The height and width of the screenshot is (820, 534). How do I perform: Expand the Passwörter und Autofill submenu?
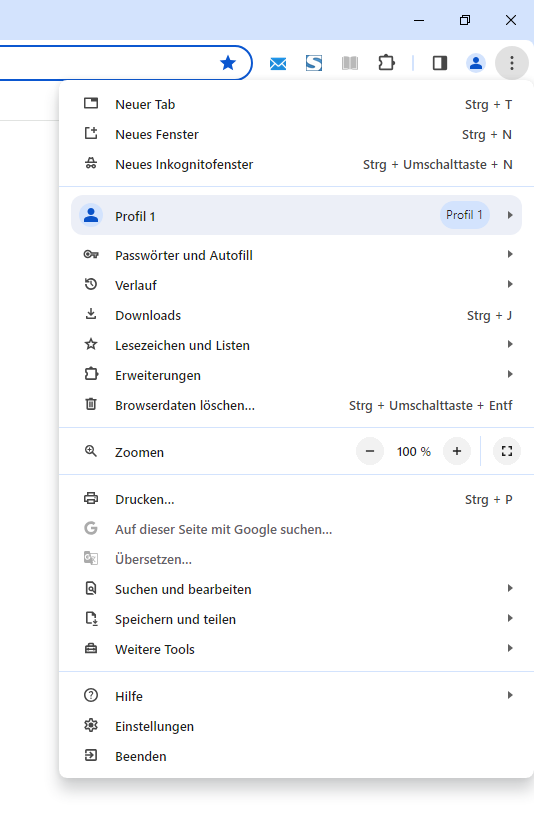296,255
